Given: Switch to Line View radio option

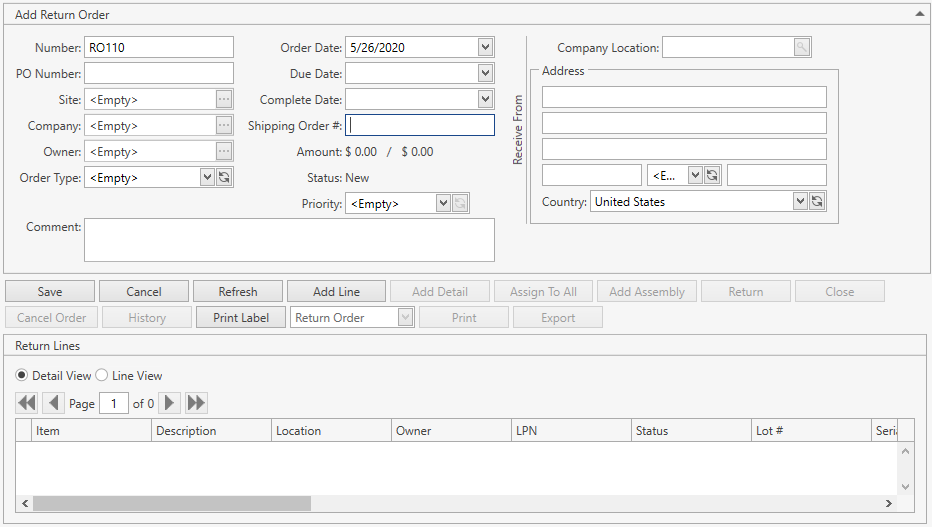Looking at the screenshot, I should [101, 375].
